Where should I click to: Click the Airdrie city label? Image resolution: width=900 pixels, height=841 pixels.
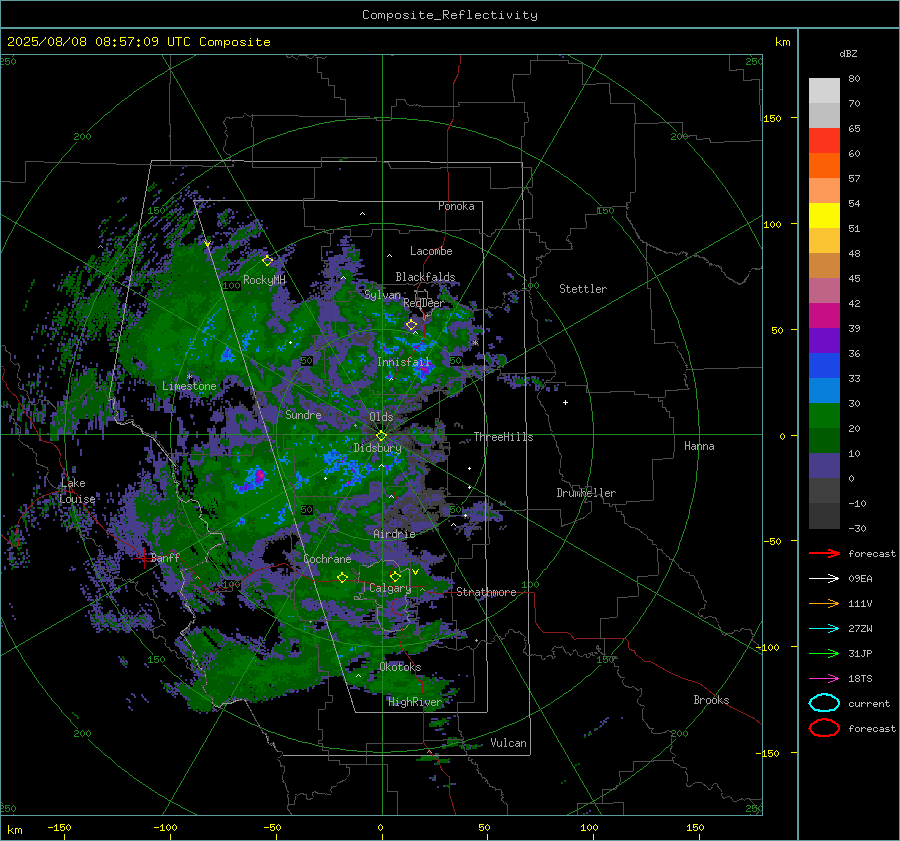tap(394, 534)
